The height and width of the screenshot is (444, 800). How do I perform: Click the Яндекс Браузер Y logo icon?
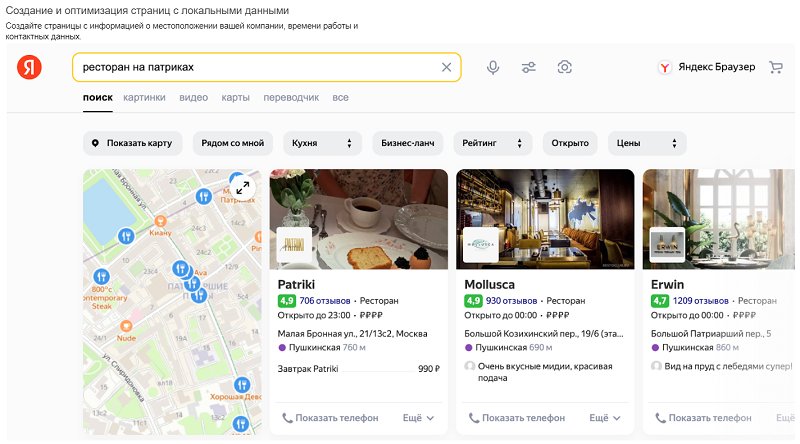coord(664,67)
